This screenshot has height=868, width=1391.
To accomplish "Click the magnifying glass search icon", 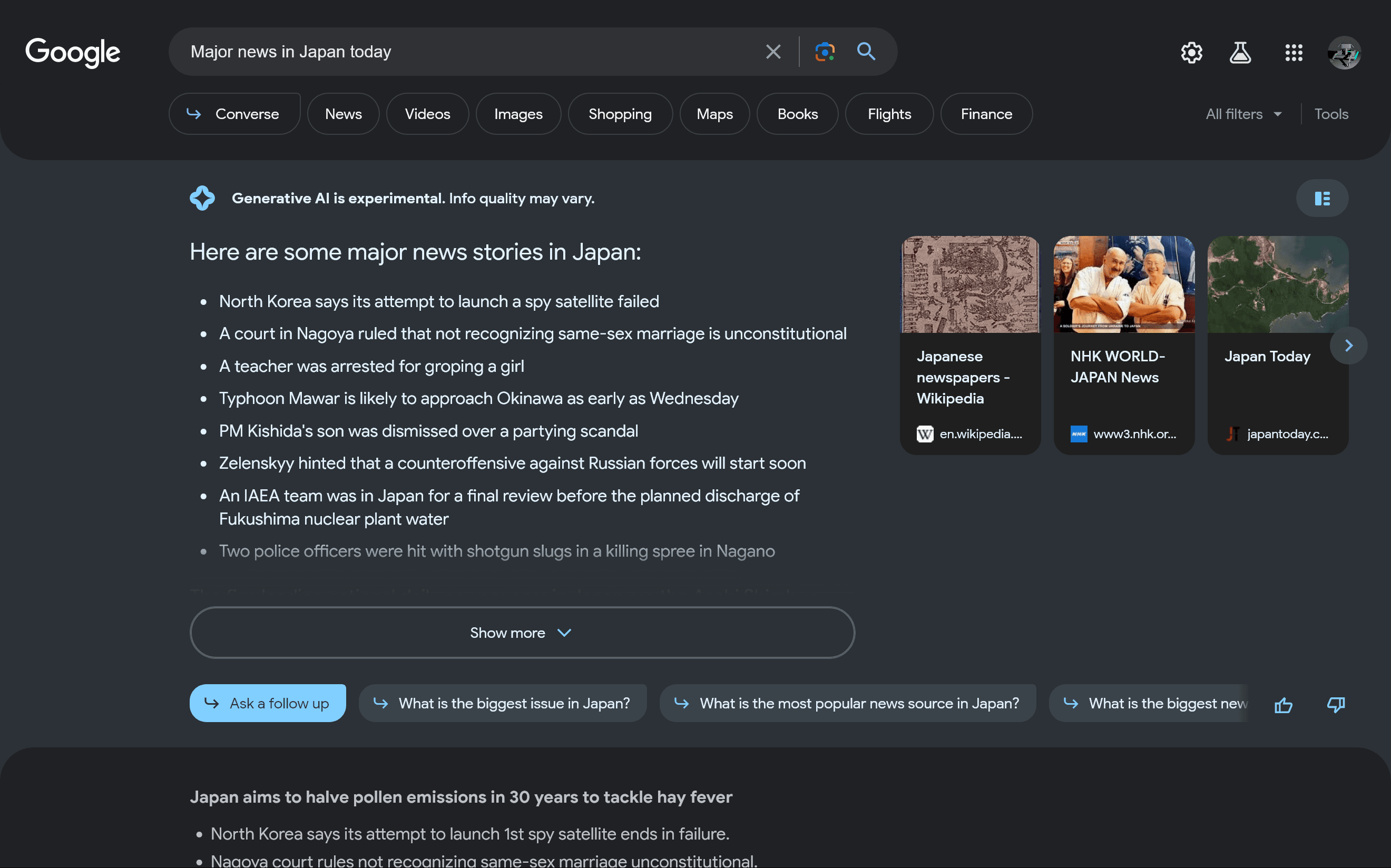I will (x=866, y=52).
